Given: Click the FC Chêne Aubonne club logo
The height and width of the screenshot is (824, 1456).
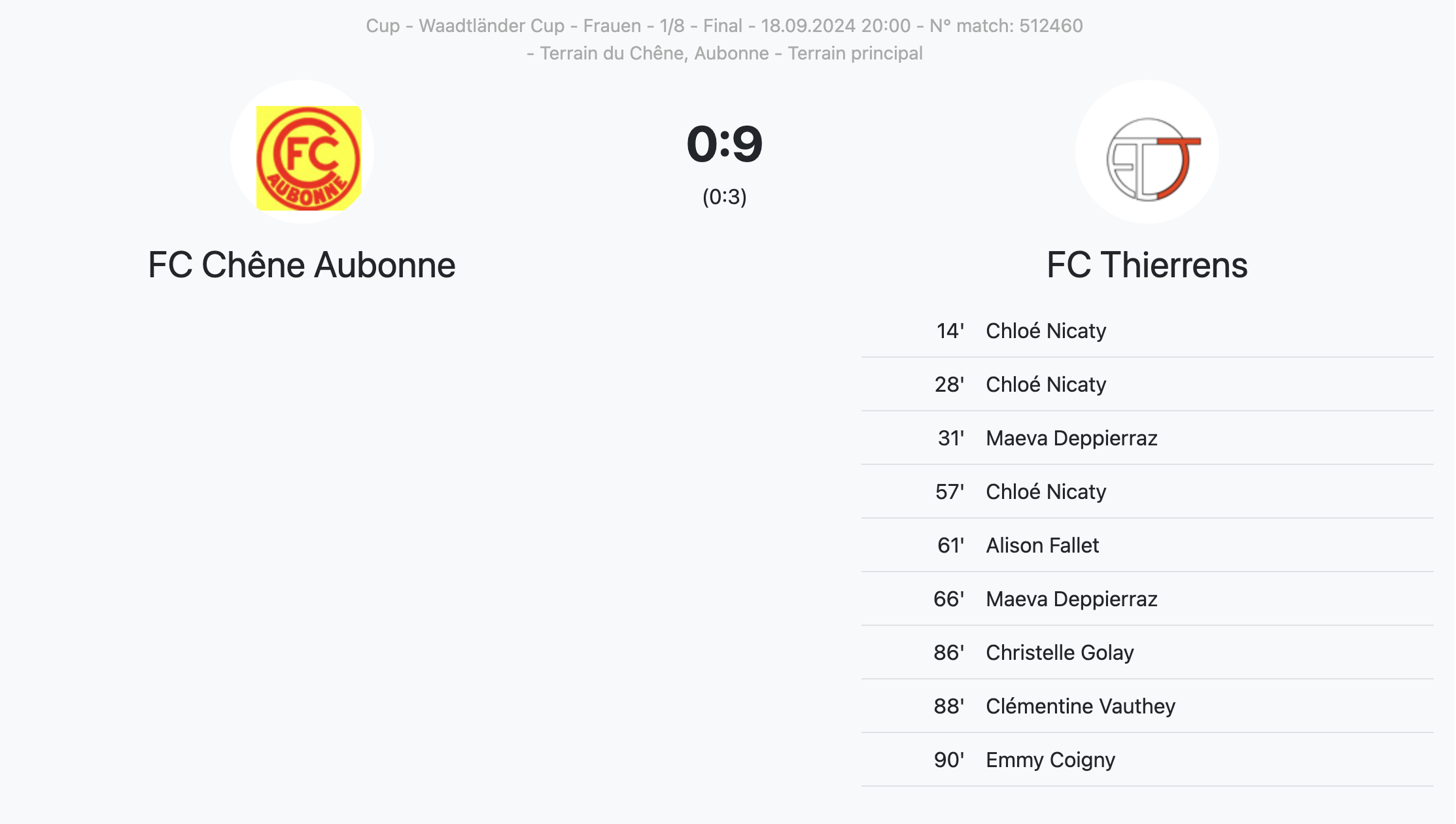Looking at the screenshot, I should [x=302, y=152].
